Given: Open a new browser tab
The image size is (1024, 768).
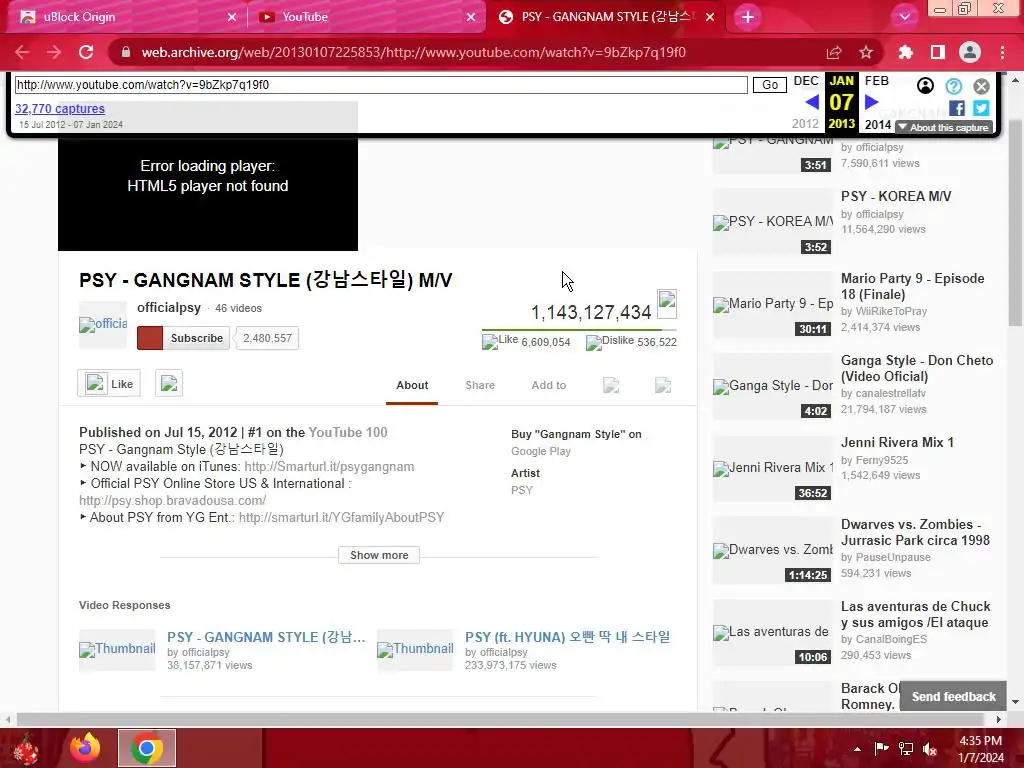Looking at the screenshot, I should (x=748, y=17).
